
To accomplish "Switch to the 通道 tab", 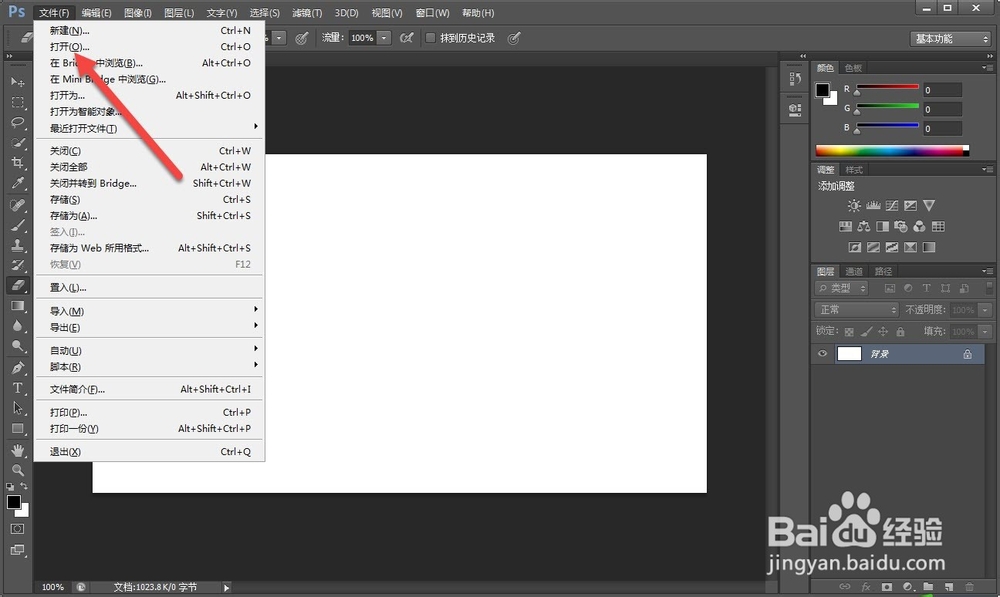I will click(x=854, y=271).
